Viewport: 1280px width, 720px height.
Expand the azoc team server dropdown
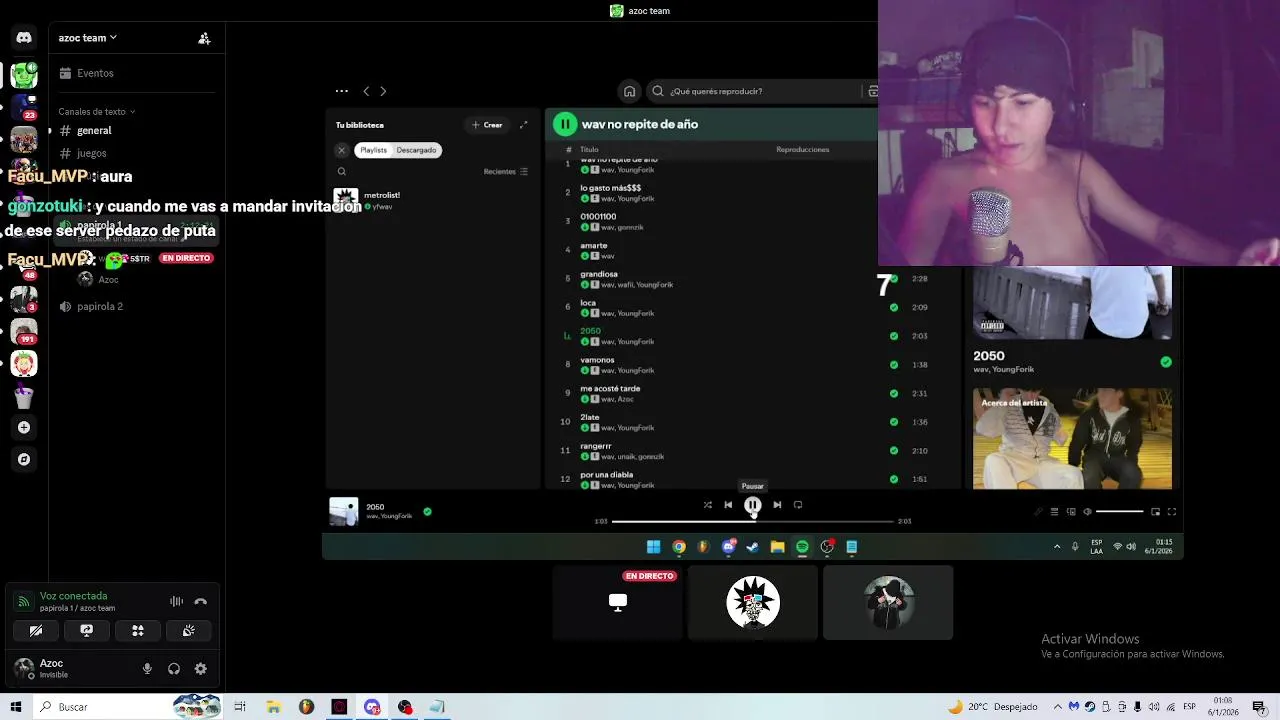coord(88,38)
